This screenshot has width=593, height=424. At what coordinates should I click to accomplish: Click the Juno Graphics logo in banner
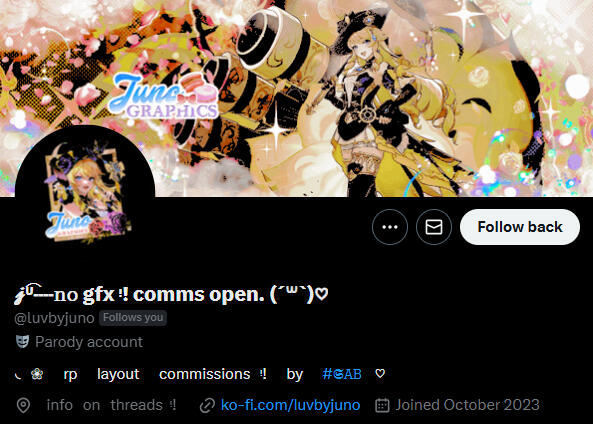click(163, 96)
